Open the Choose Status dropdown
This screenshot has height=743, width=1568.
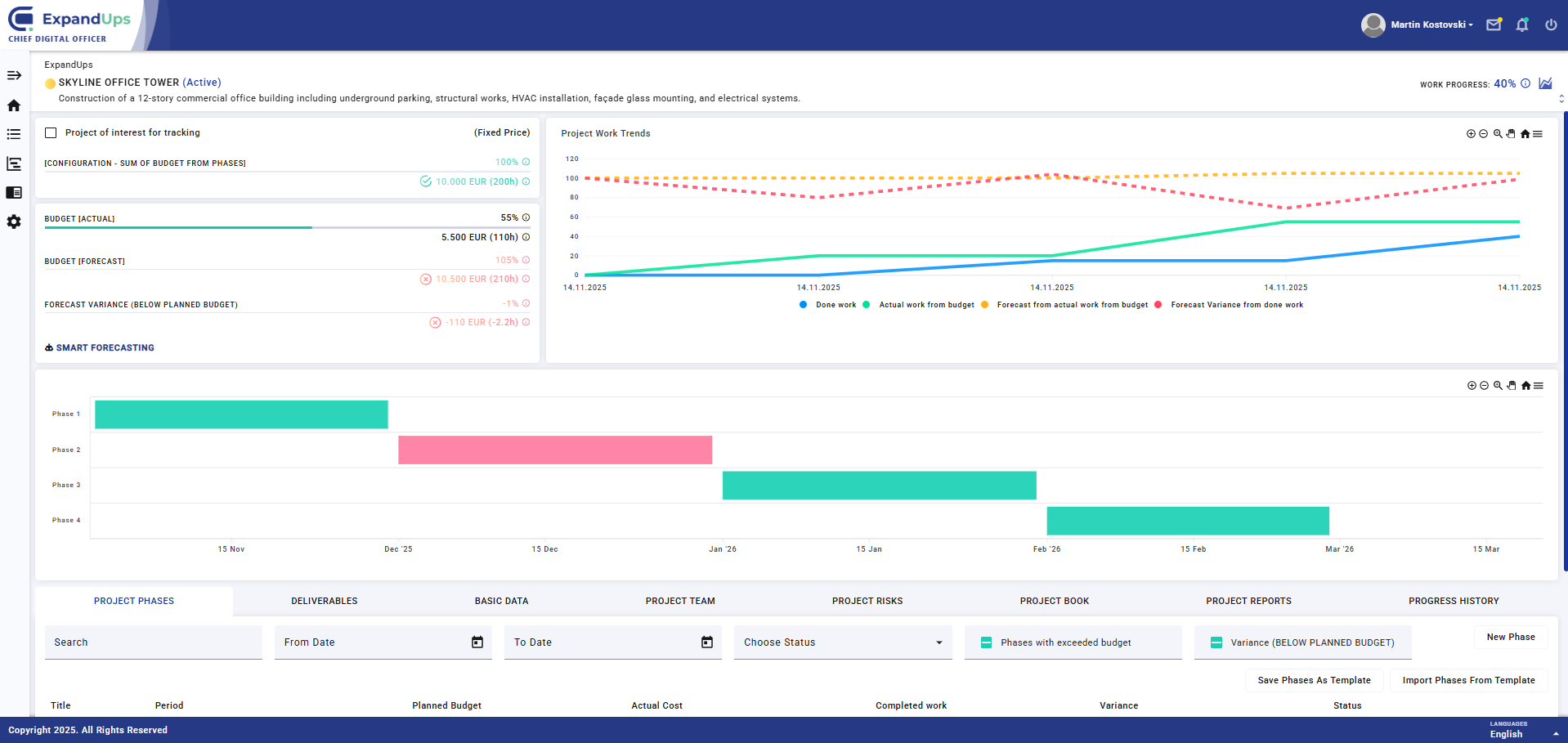point(843,642)
